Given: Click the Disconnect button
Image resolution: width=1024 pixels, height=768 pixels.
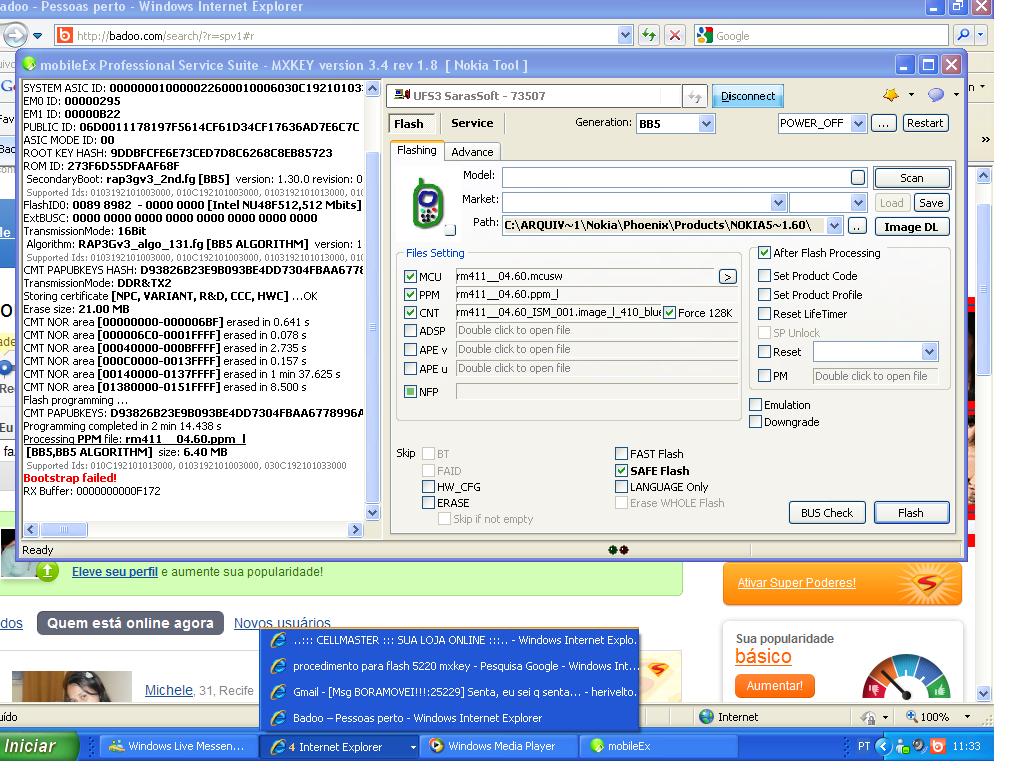Looking at the screenshot, I should coord(748,97).
